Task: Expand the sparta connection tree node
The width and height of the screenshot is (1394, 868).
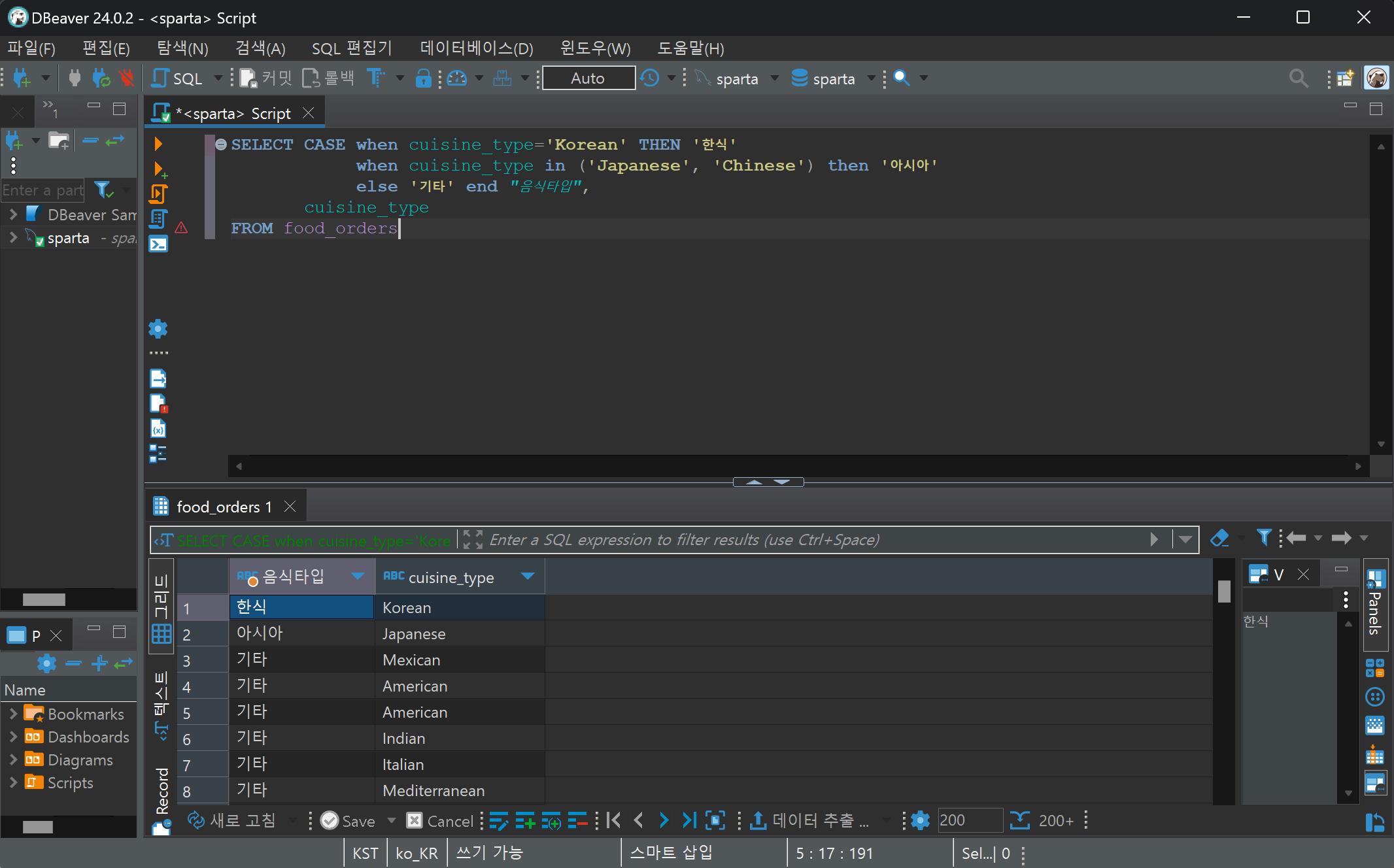Action: [13, 238]
